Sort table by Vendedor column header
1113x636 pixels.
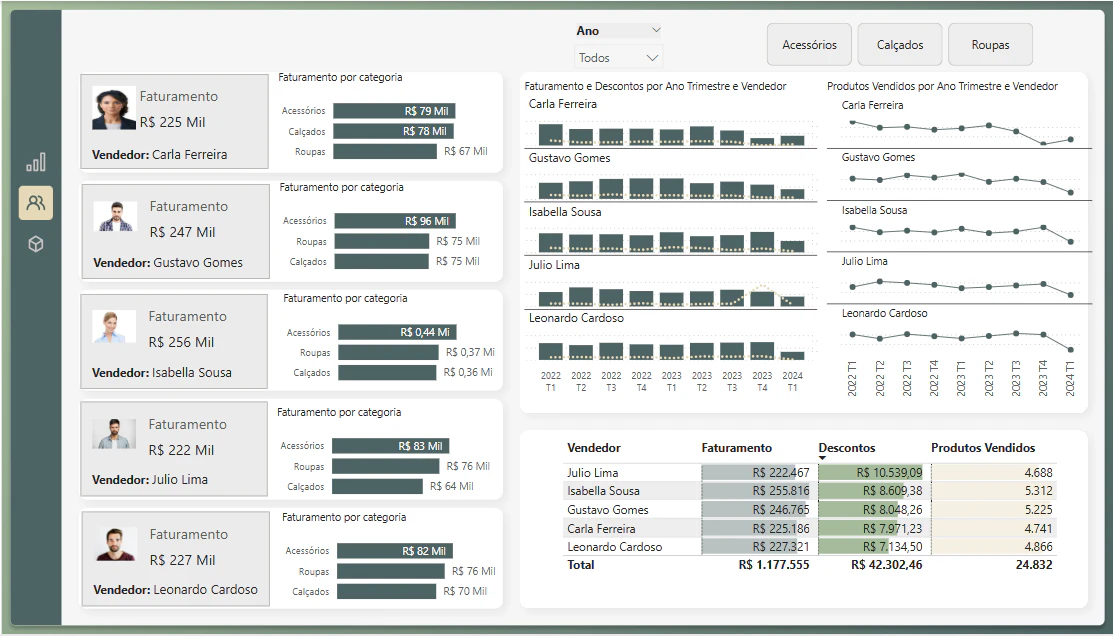pyautogui.click(x=593, y=448)
